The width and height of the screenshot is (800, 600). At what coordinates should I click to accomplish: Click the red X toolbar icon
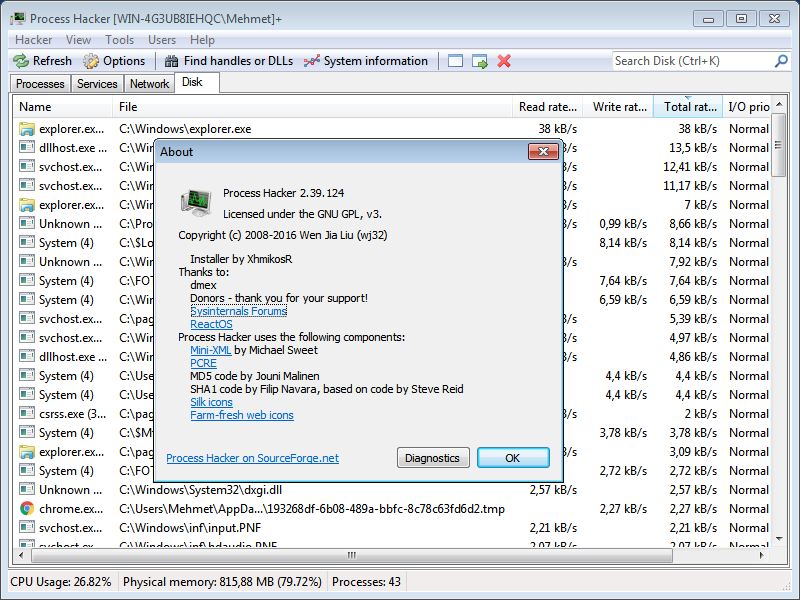click(x=504, y=61)
